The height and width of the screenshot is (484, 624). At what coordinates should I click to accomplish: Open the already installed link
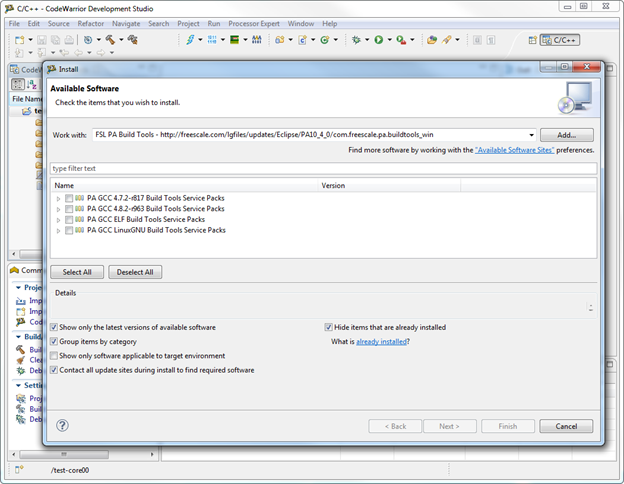point(381,342)
